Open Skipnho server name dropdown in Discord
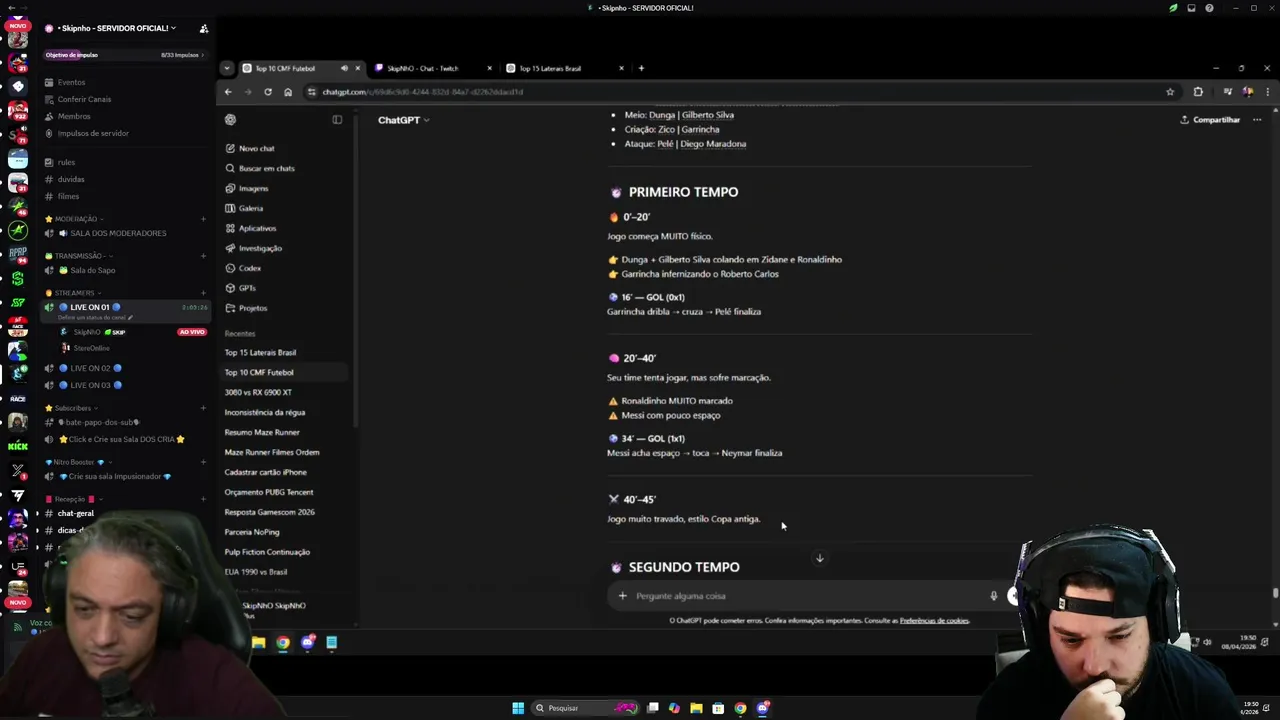The height and width of the screenshot is (720, 1280). tap(116, 28)
